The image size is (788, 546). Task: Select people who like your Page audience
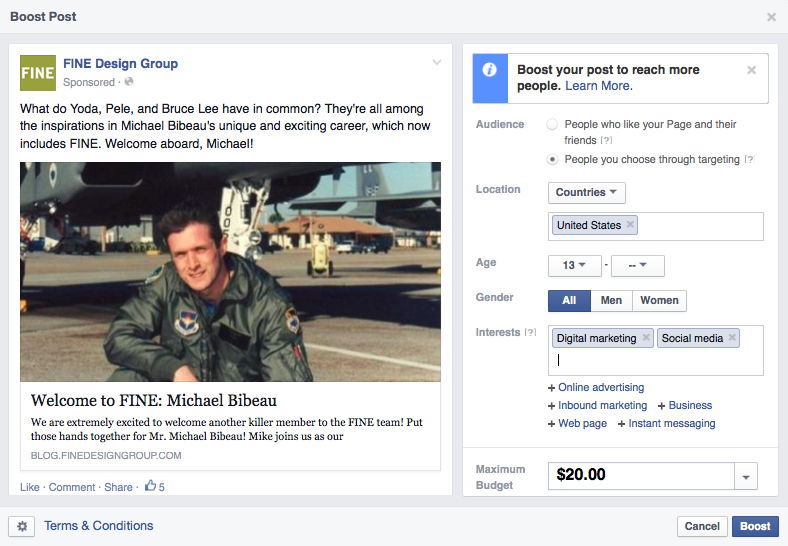tap(552, 124)
